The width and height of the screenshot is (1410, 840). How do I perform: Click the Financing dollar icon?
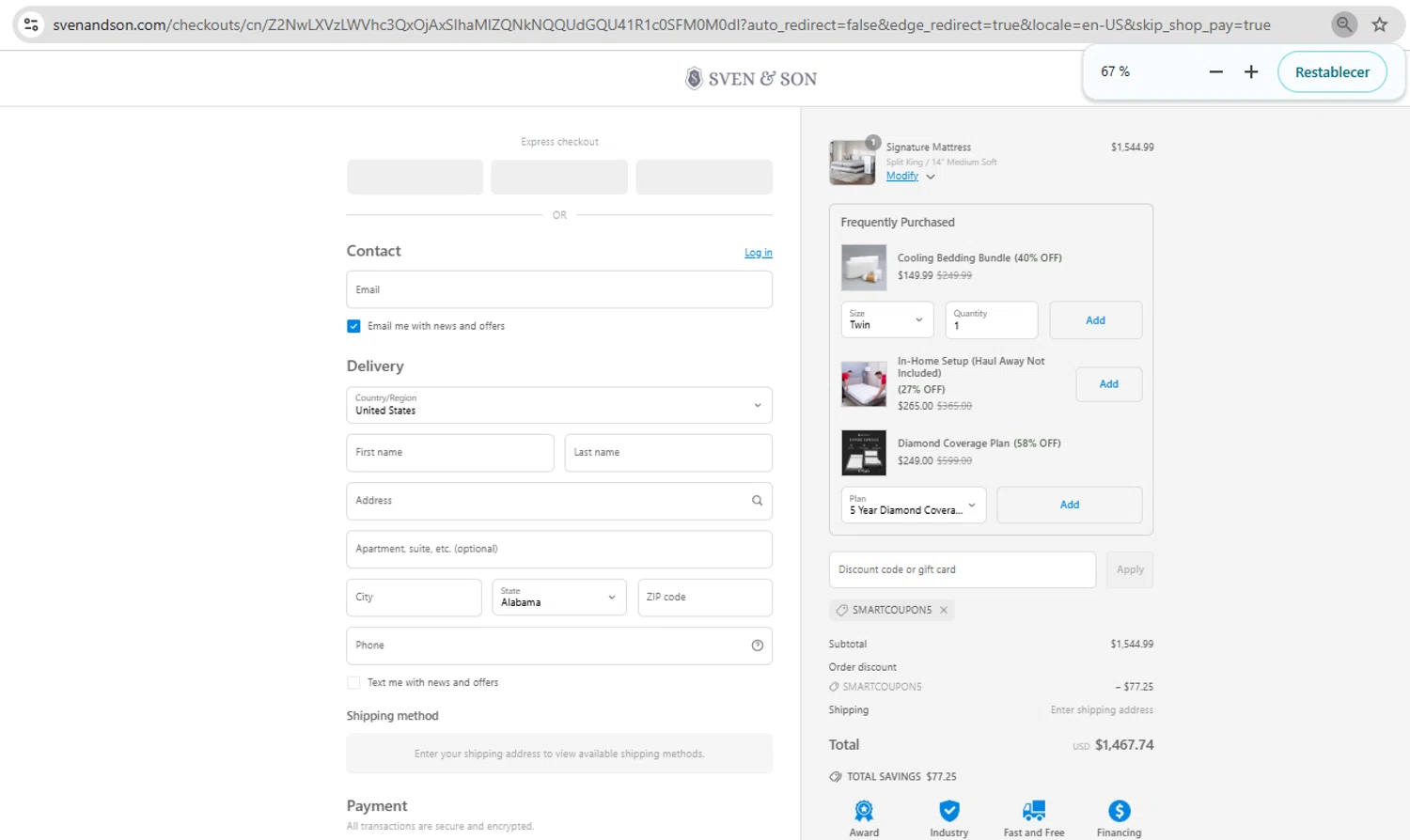[x=1119, y=811]
